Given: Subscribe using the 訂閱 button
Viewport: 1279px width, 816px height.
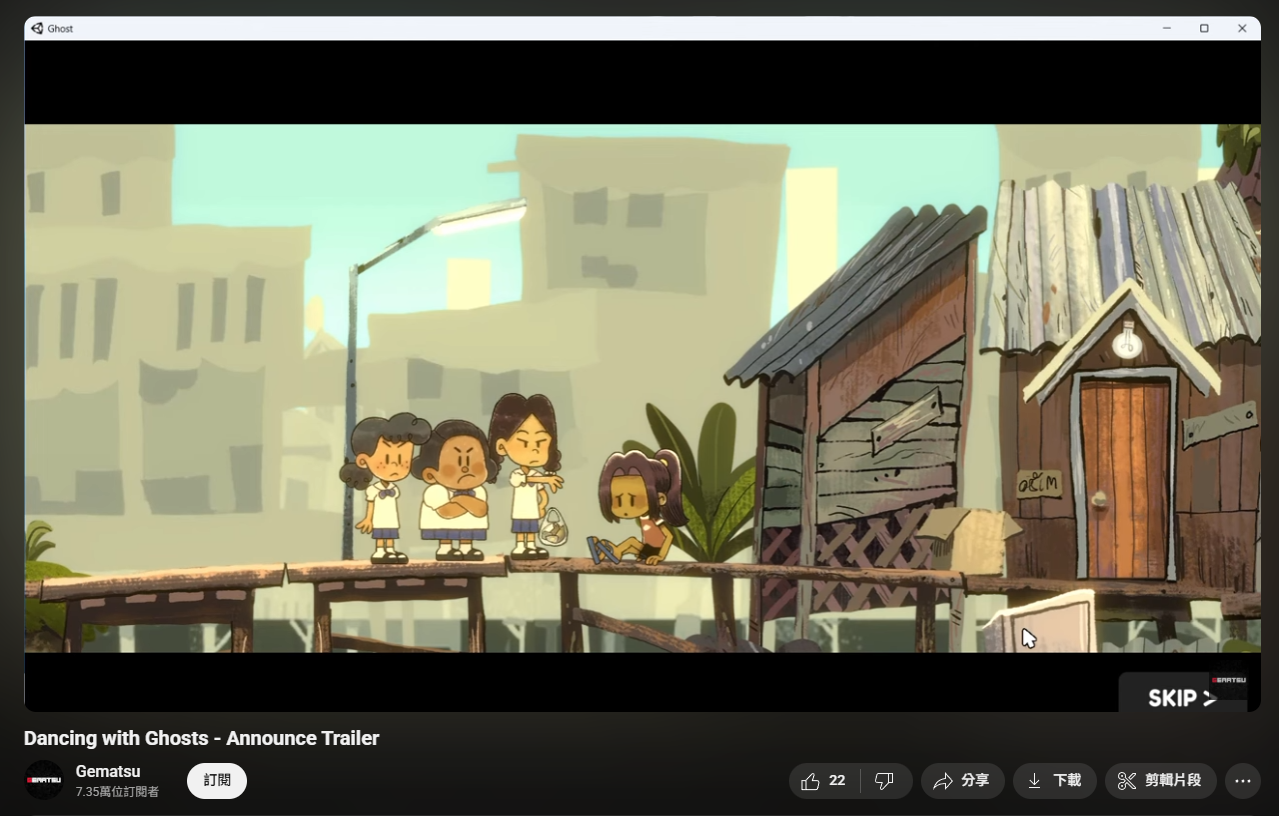Looking at the screenshot, I should coord(217,781).
